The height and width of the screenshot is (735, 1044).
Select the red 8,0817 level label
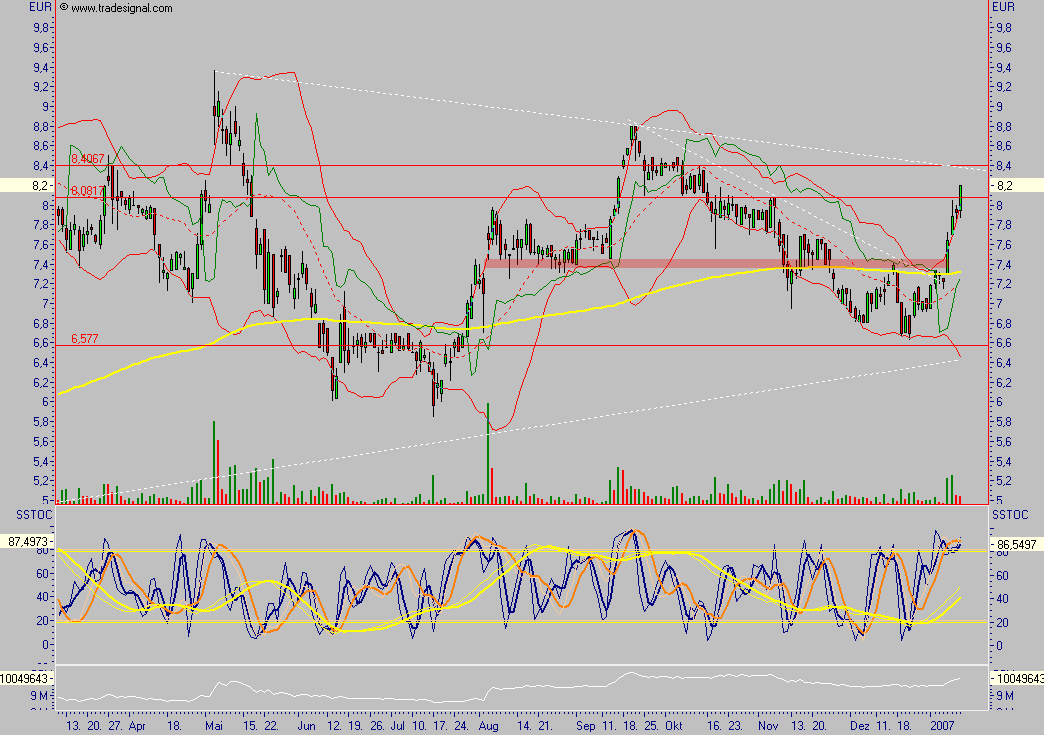[x=86, y=190]
